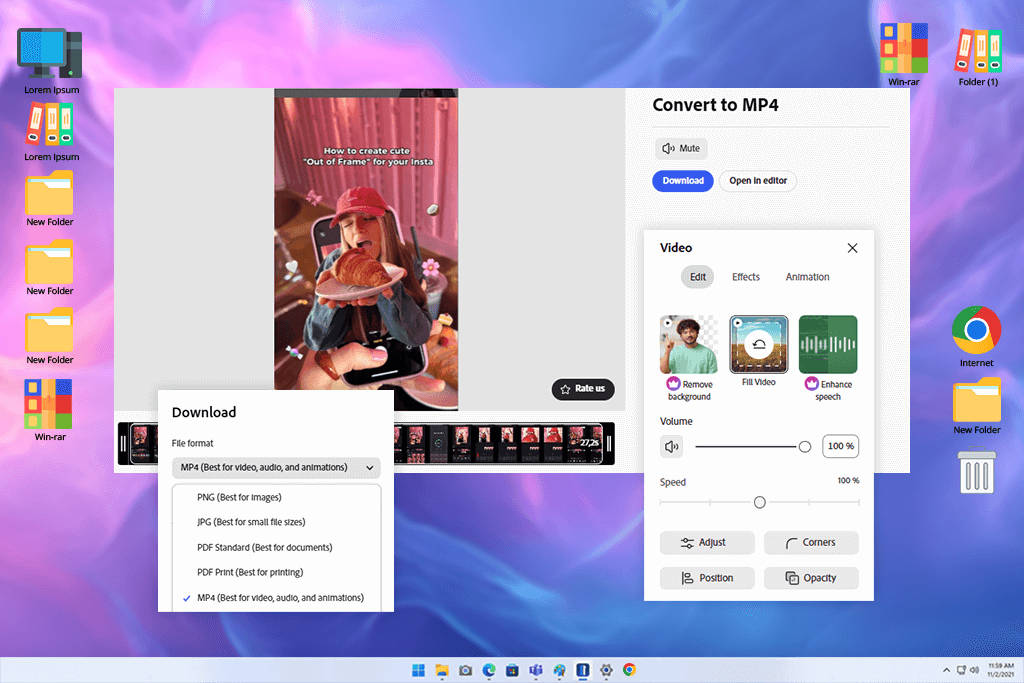1024x683 pixels.
Task: Launch Chrome from the taskbar
Action: 629,670
